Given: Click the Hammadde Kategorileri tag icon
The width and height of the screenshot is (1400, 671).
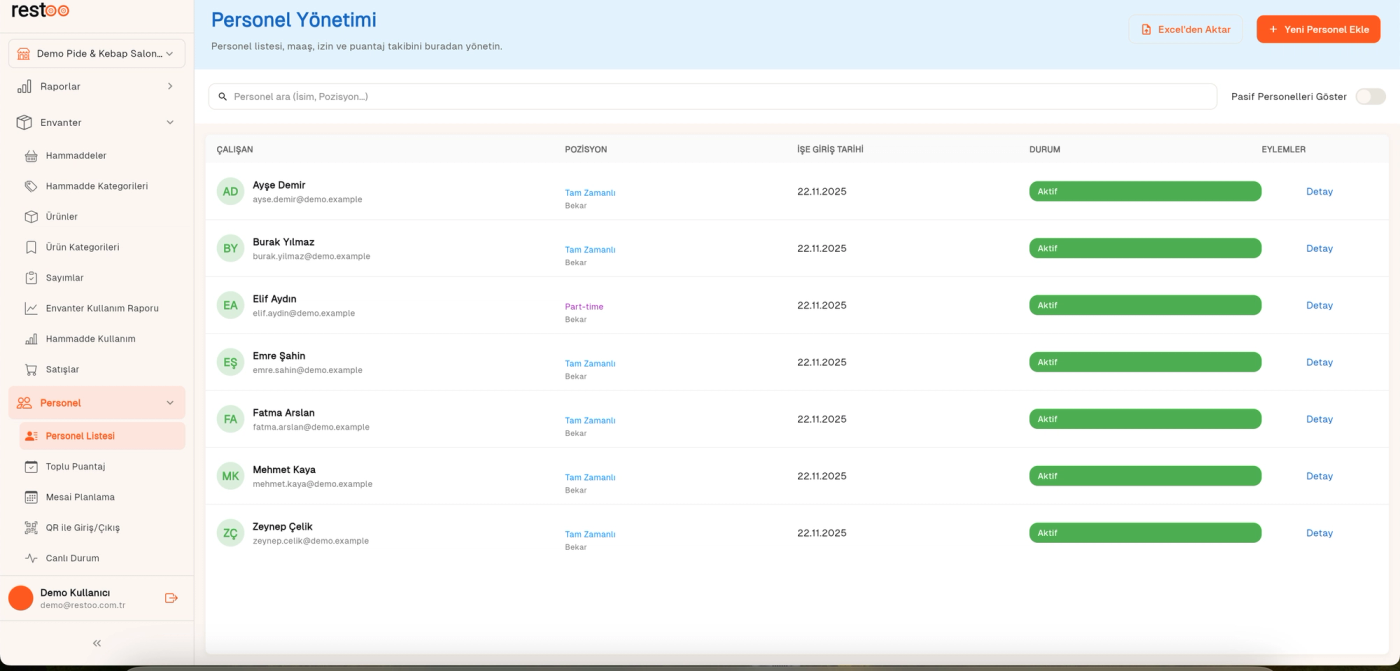Looking at the screenshot, I should click(x=31, y=186).
